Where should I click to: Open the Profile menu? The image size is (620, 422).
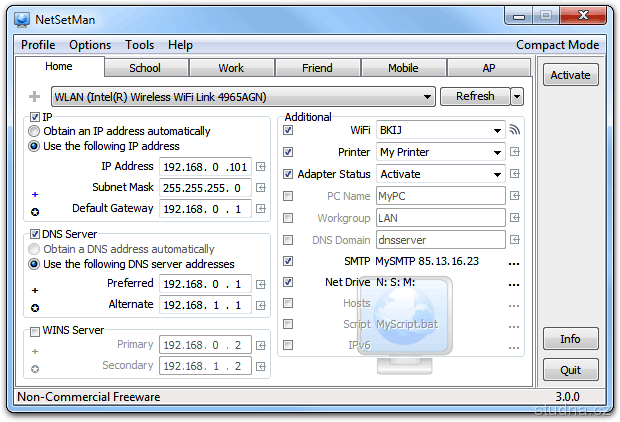(38, 45)
